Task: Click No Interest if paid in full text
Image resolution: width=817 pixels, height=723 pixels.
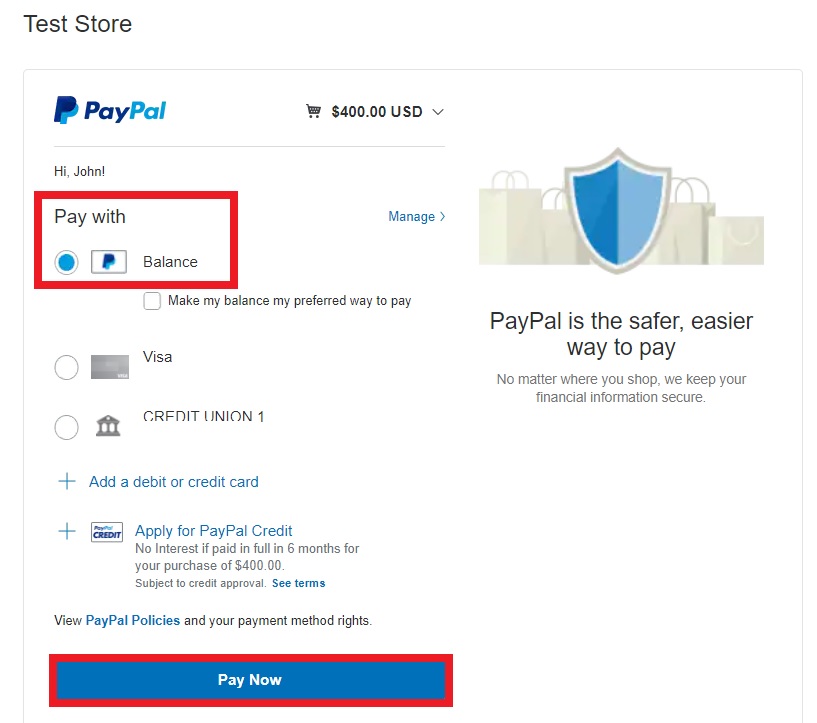Action: point(247,557)
